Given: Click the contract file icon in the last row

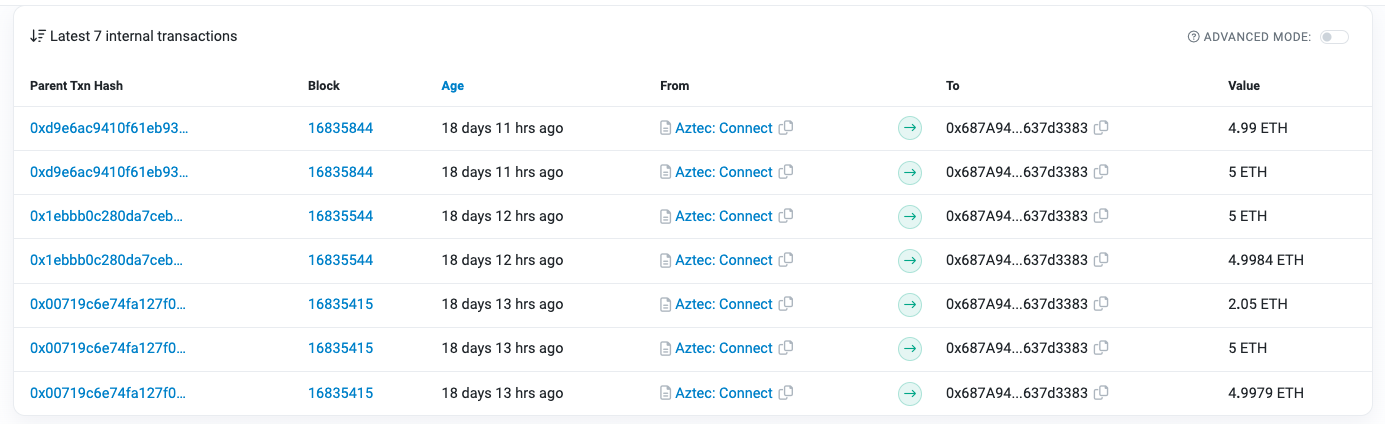Looking at the screenshot, I should [665, 393].
